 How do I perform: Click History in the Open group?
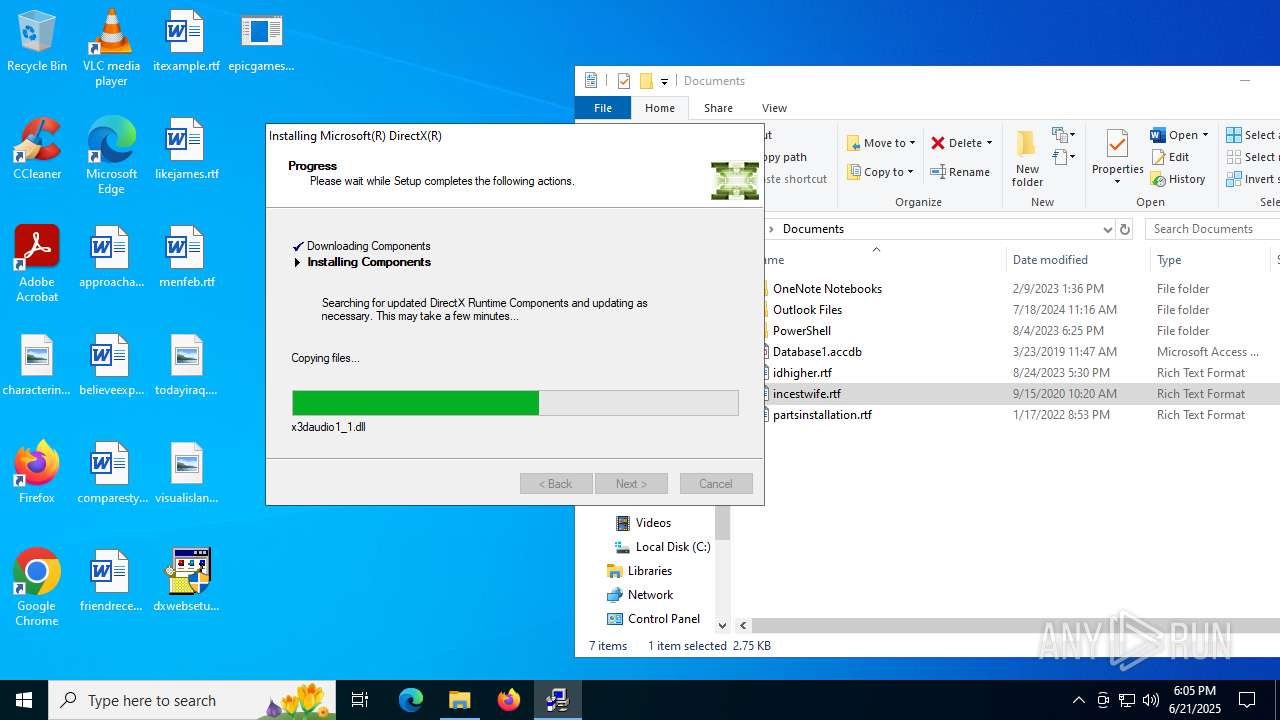[x=1178, y=179]
